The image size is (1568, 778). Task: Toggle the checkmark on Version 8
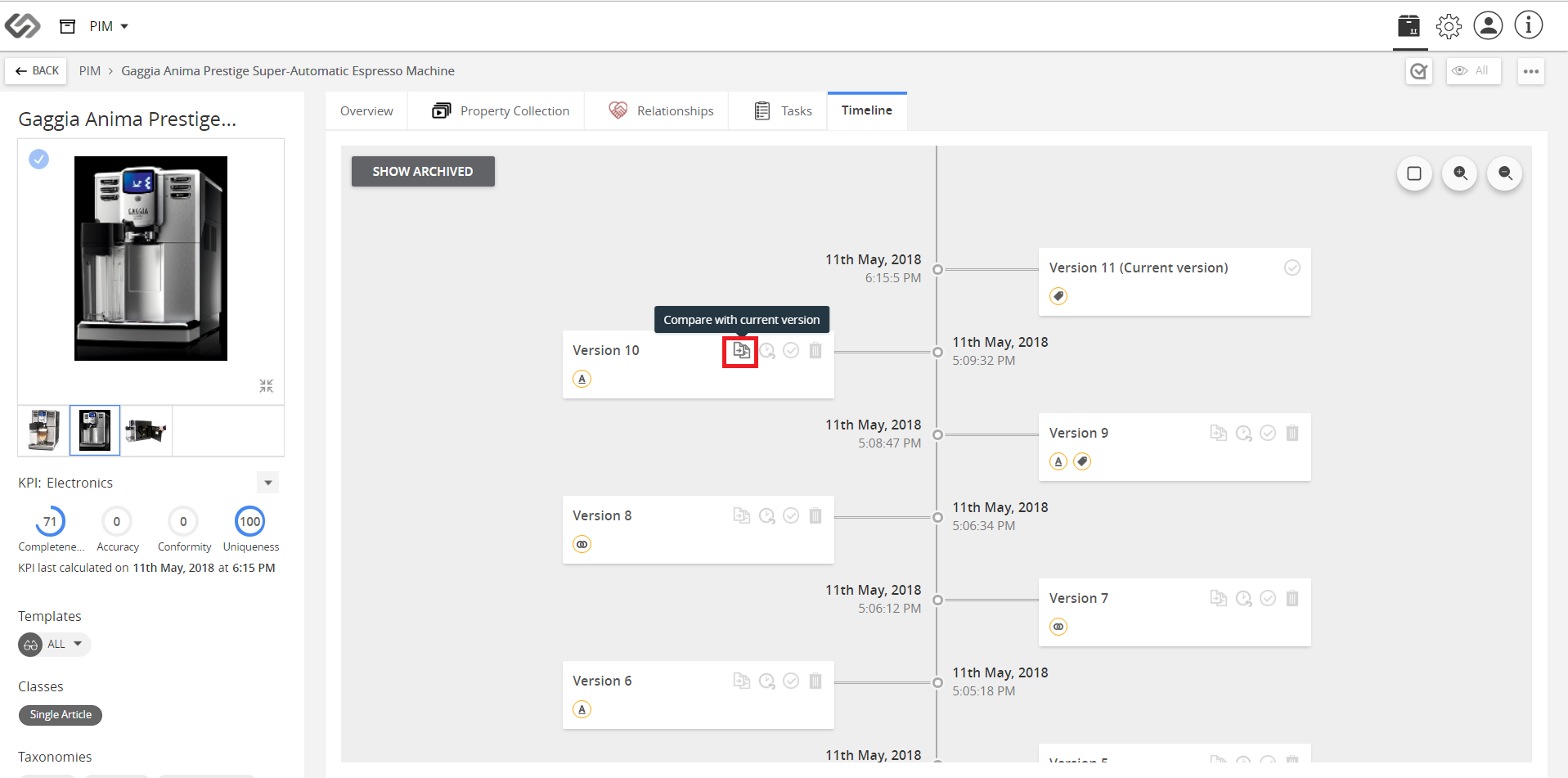point(791,515)
